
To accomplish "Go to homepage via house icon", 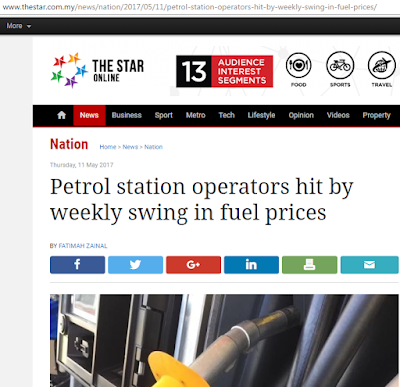I will 61,115.
